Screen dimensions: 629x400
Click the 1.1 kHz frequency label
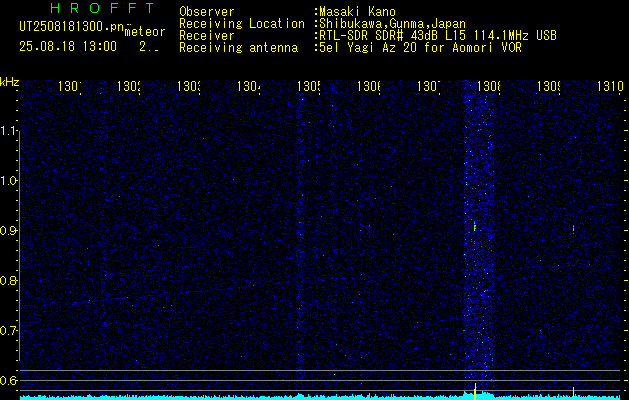point(10,130)
